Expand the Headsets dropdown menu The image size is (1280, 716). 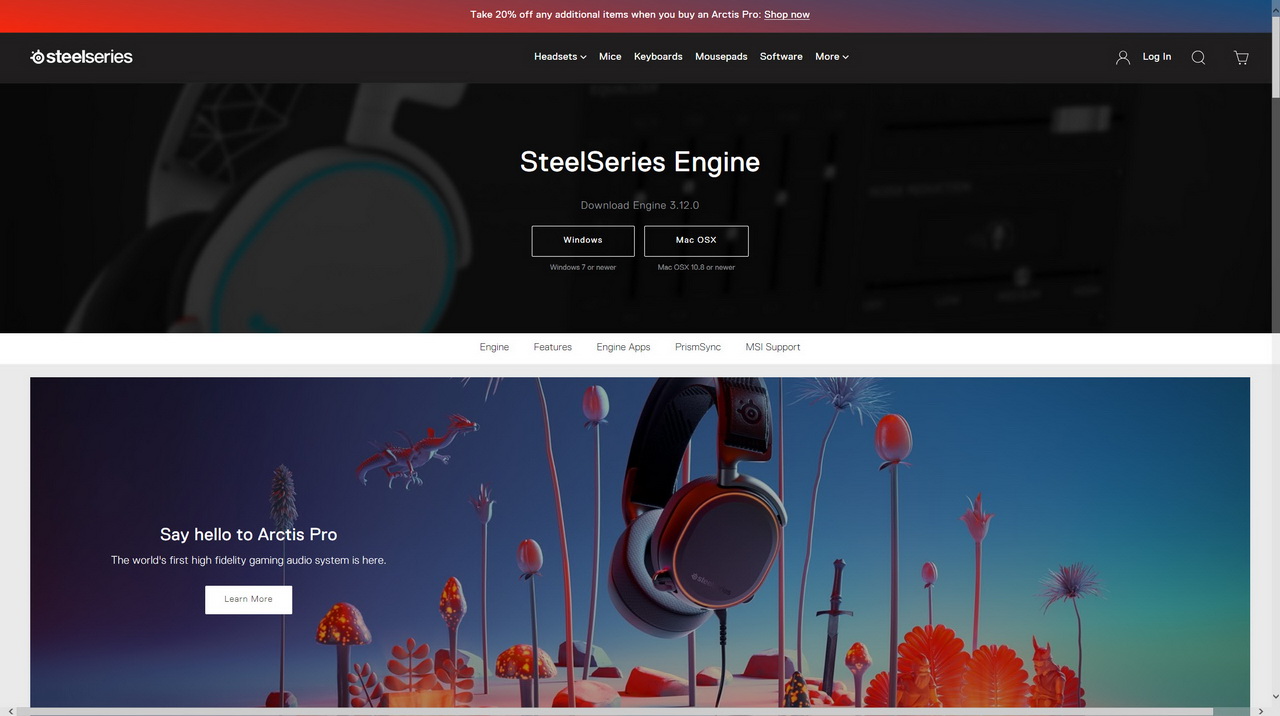click(560, 57)
